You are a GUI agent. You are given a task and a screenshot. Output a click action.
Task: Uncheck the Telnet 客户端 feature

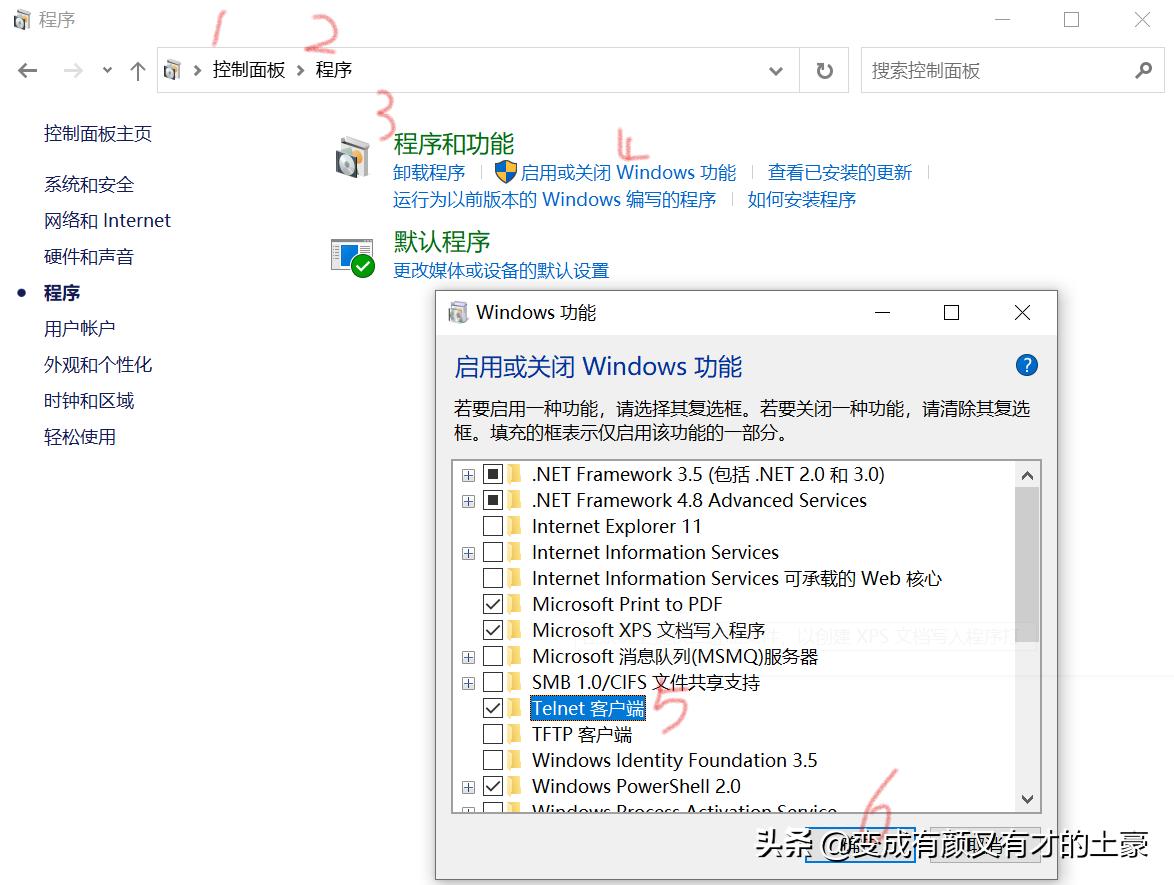pyautogui.click(x=491, y=708)
